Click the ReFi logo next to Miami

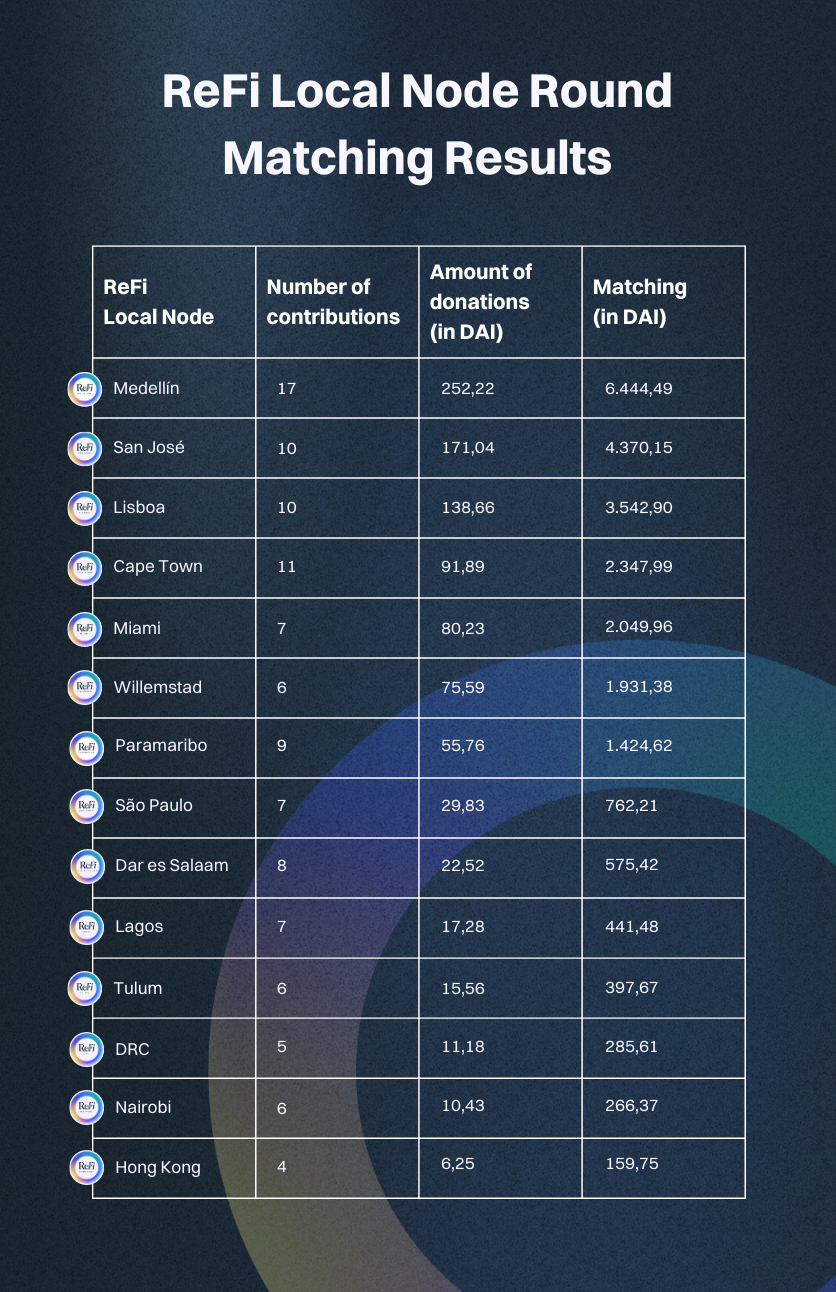85,628
